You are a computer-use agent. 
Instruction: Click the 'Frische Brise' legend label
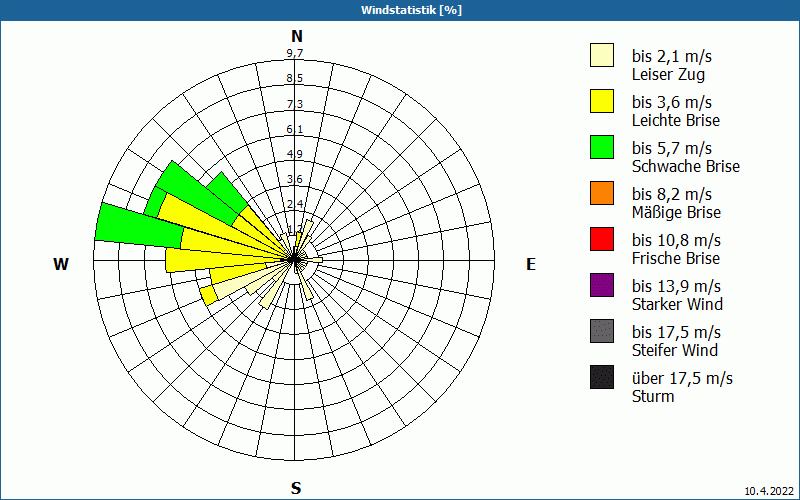[x=676, y=258]
